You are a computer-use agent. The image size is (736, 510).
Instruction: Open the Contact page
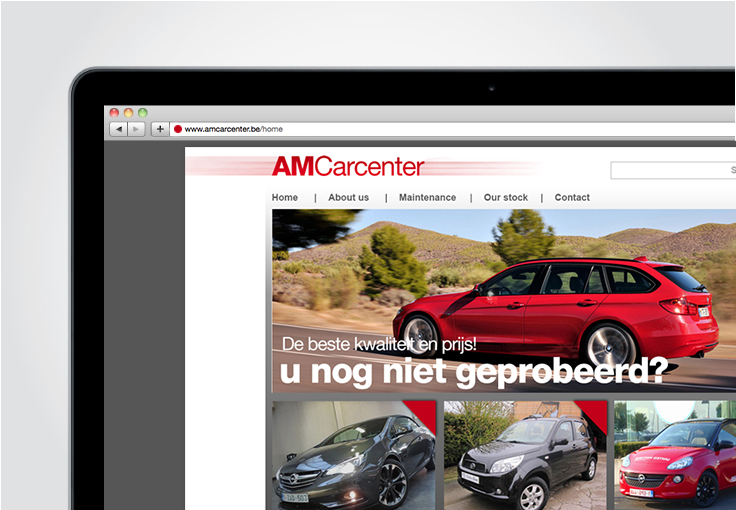tap(572, 198)
